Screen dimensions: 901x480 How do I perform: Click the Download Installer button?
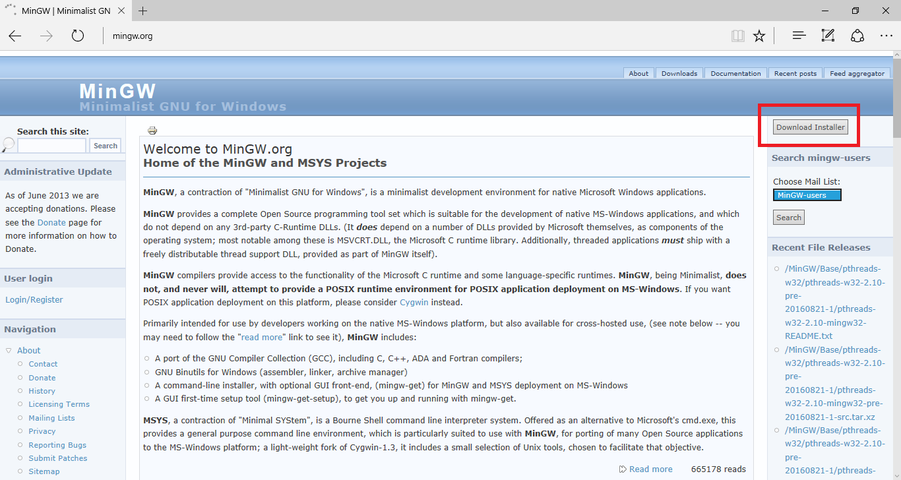click(x=810, y=127)
